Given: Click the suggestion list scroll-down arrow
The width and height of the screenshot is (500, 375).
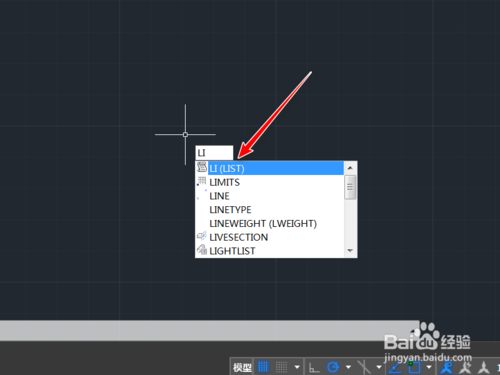Looking at the screenshot, I should click(x=350, y=251).
